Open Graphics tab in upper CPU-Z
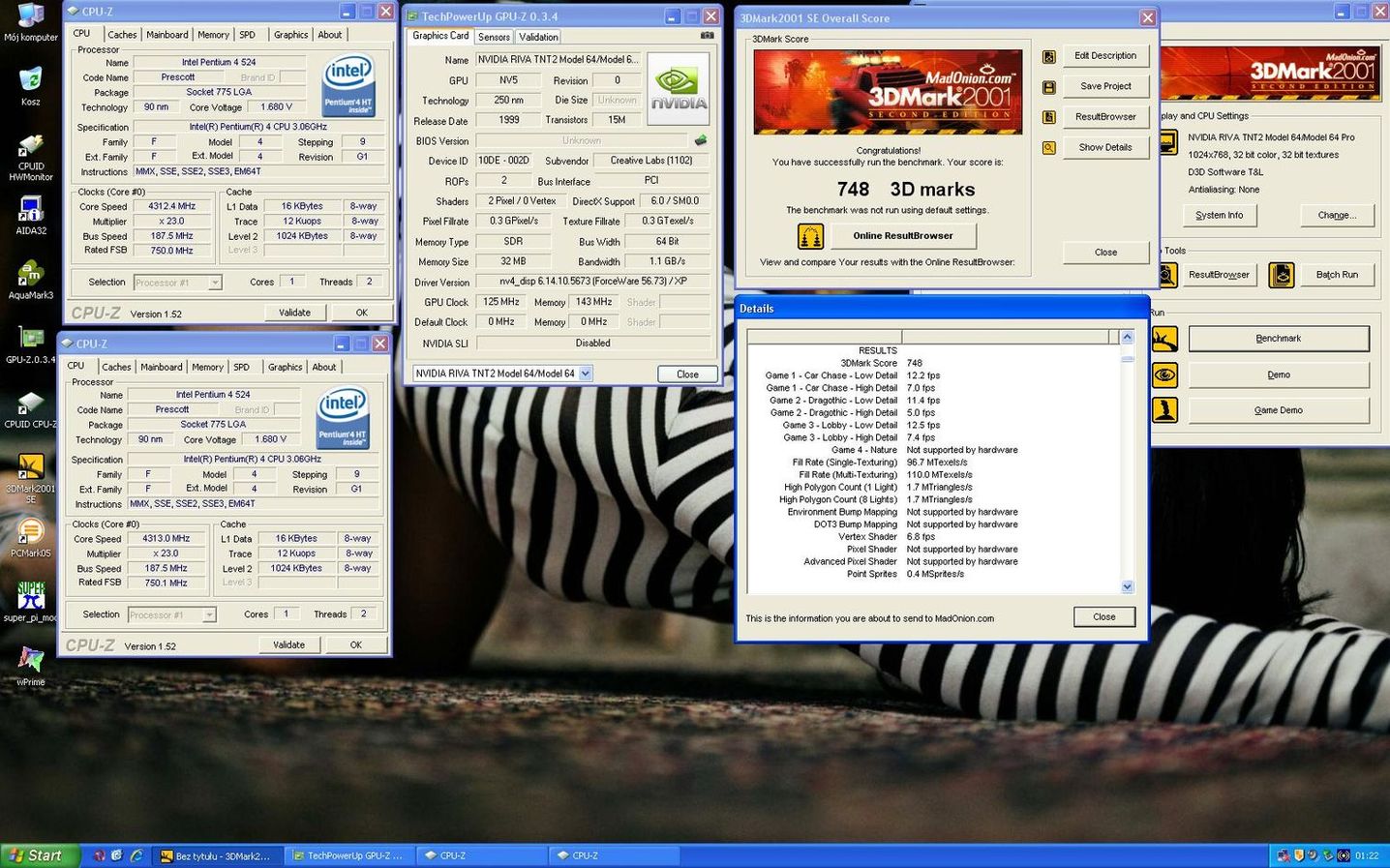1390x868 pixels. tap(290, 35)
